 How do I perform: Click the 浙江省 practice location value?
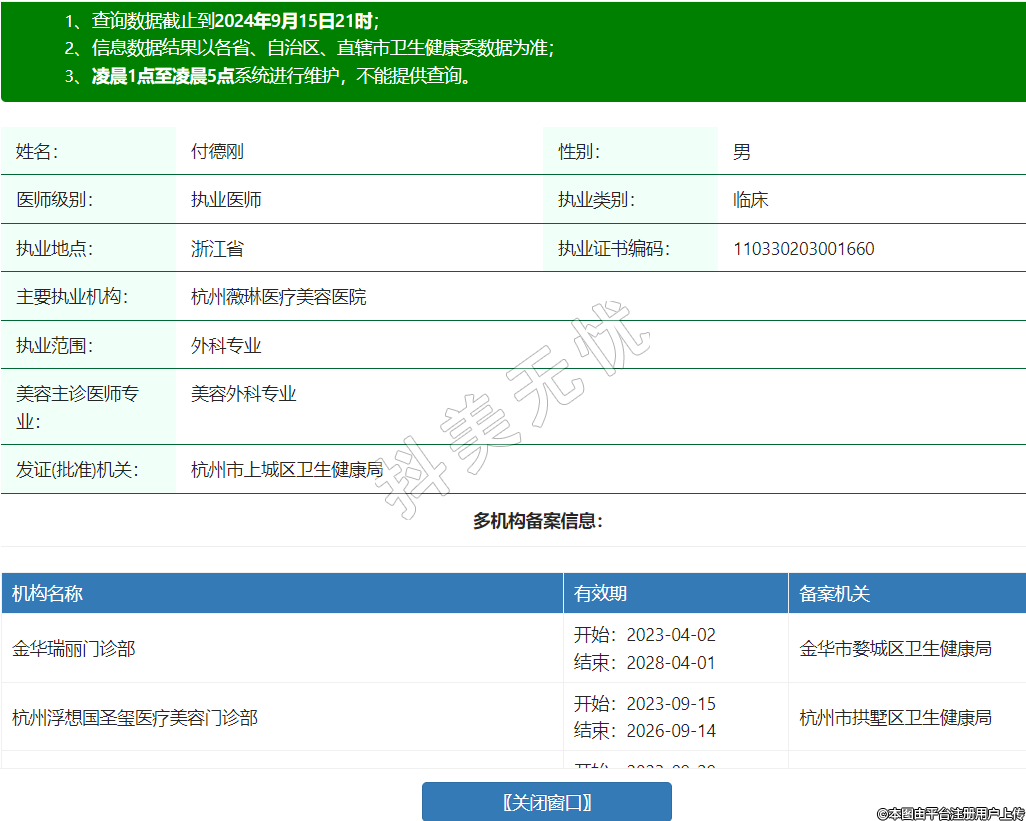coord(217,249)
